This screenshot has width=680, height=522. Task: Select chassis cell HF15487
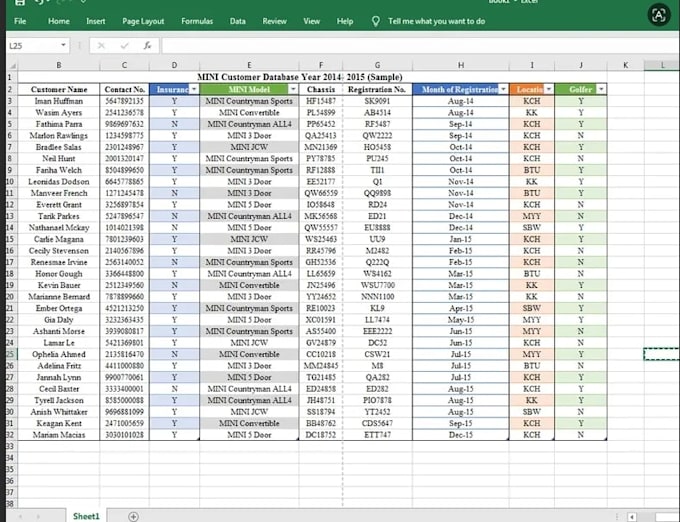point(320,101)
